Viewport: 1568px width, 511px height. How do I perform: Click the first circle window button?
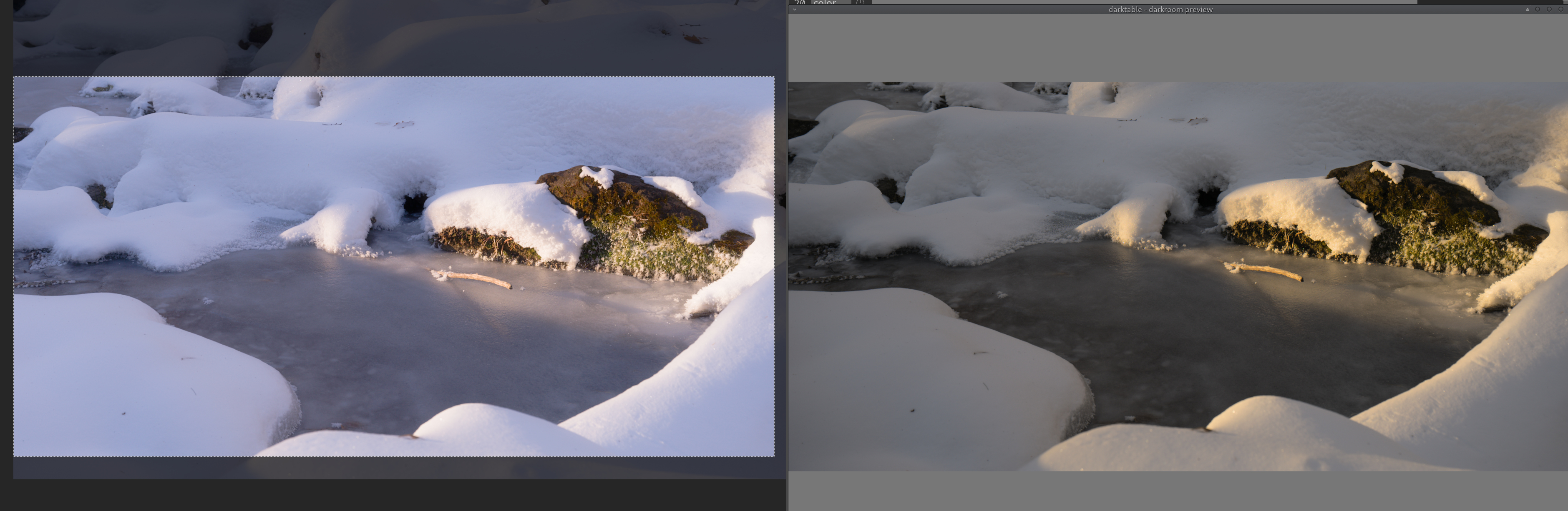(x=1538, y=9)
